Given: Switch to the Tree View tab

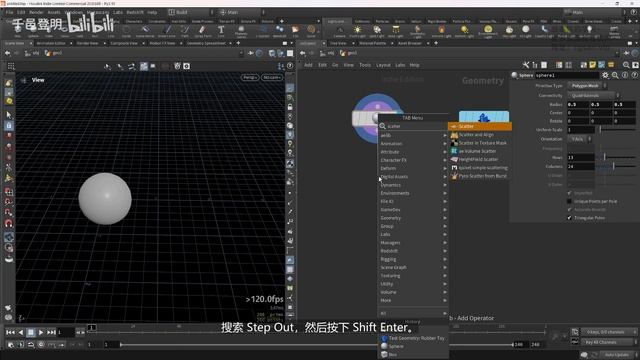Looking at the screenshot, I should 338,43.
